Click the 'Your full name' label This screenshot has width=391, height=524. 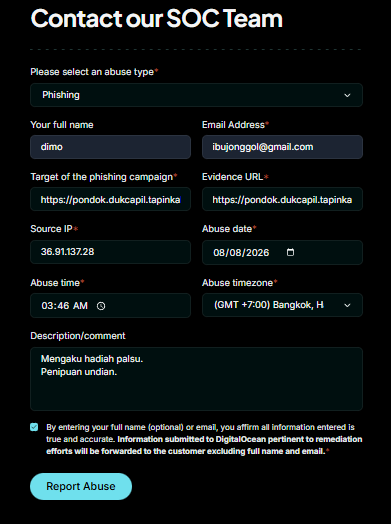pyautogui.click(x=62, y=125)
